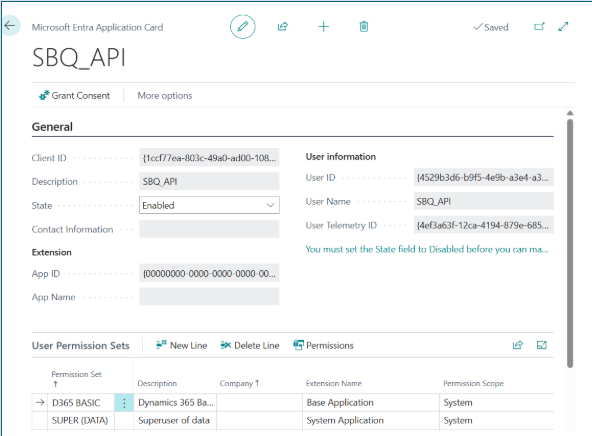Open the three-dot menu for D365 BASIC row

point(124,403)
